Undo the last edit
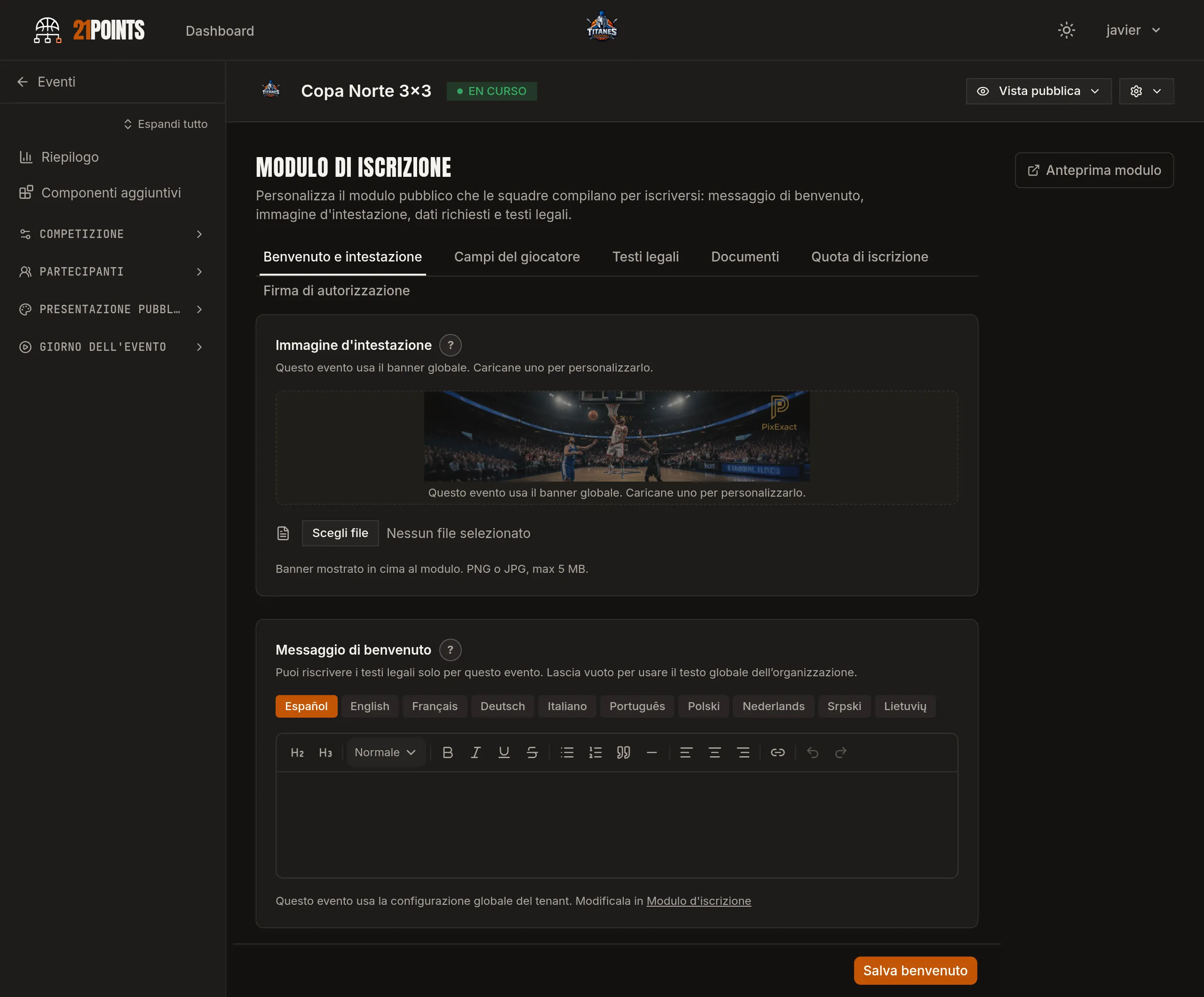Viewport: 1204px width, 997px height. point(812,753)
